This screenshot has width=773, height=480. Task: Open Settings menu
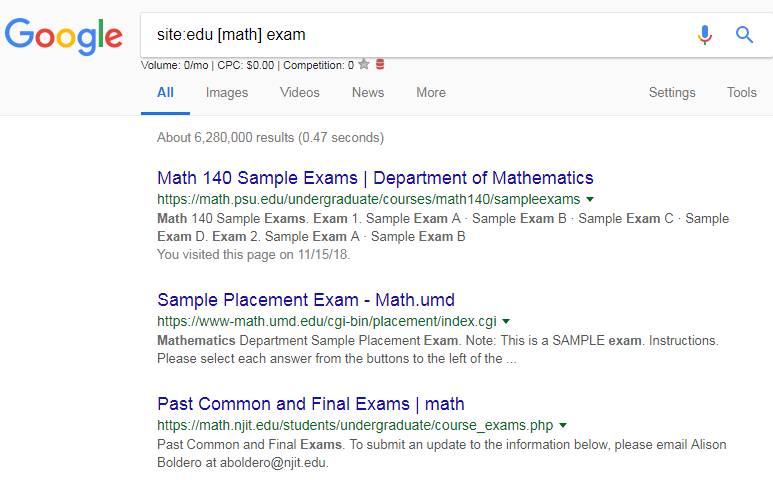point(672,93)
